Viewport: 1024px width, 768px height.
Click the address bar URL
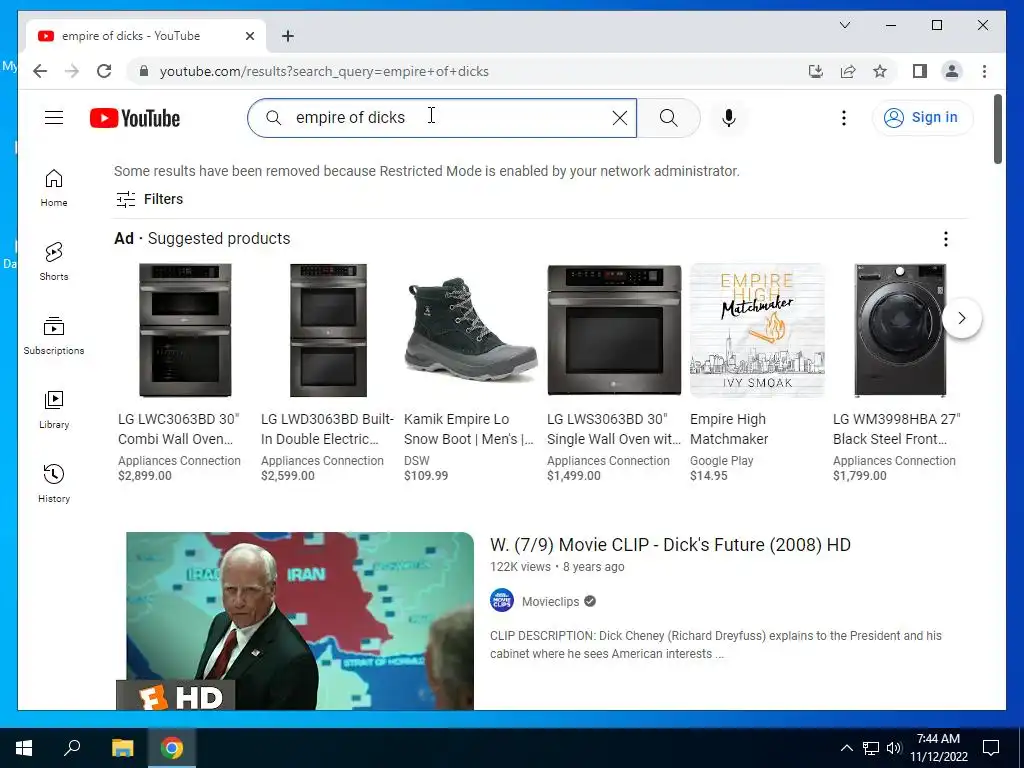click(324, 71)
